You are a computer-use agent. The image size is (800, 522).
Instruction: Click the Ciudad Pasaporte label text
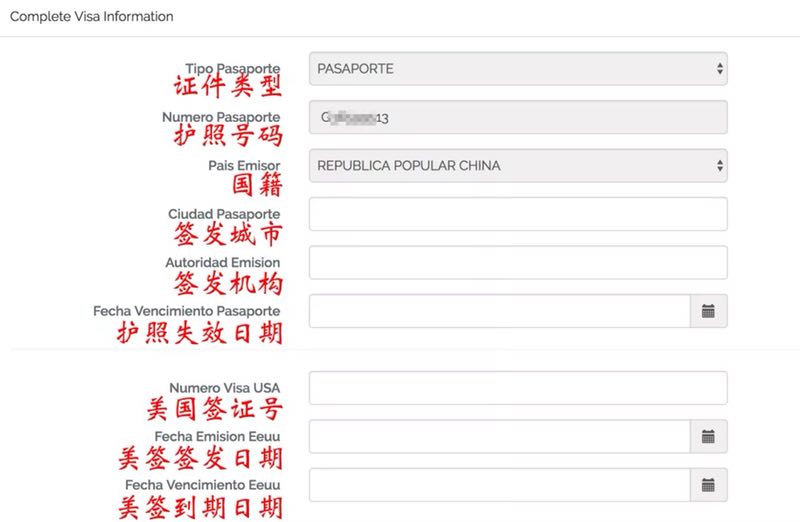[x=224, y=214]
